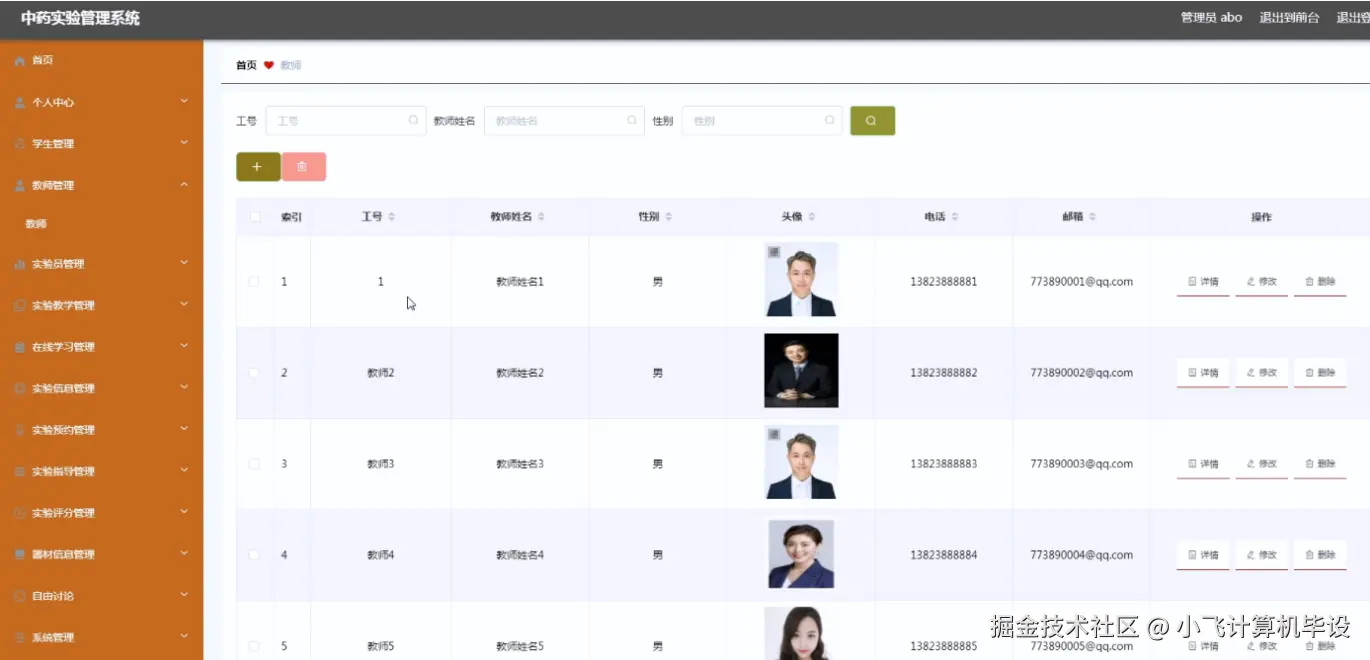Screen dimensions: 1370x660
Task: Click the chart icon beside 实验员管理
Action: (20, 264)
